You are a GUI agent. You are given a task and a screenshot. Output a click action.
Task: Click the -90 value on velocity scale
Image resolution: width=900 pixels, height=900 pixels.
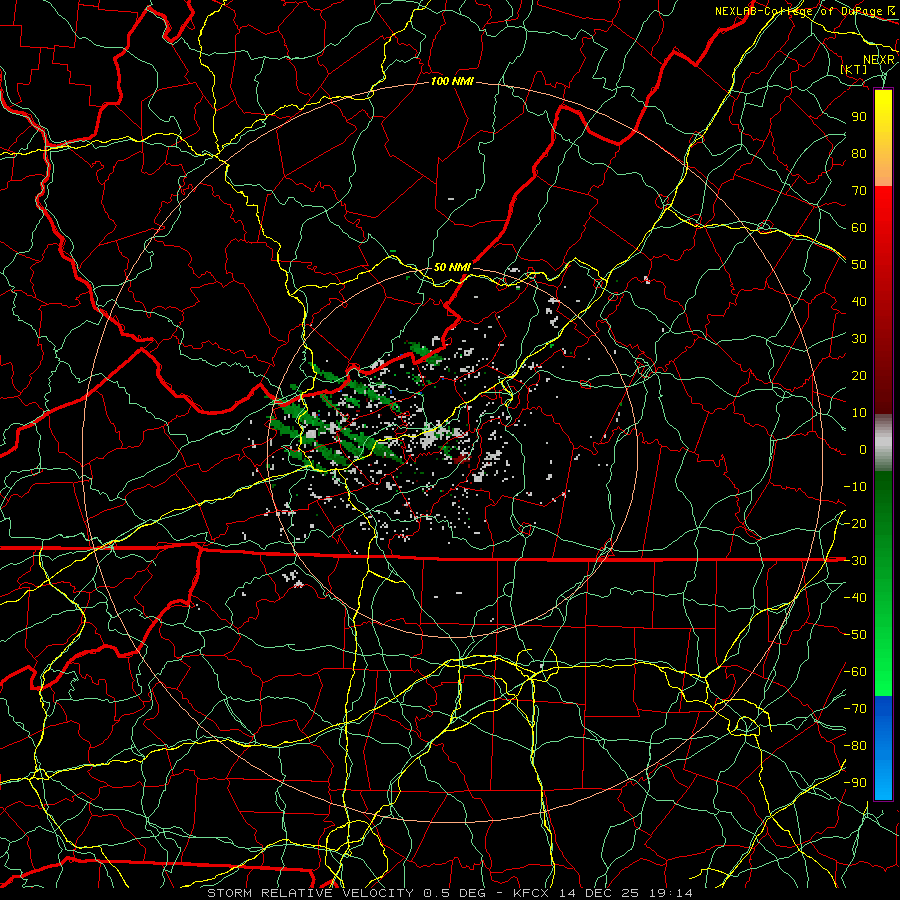(x=855, y=783)
